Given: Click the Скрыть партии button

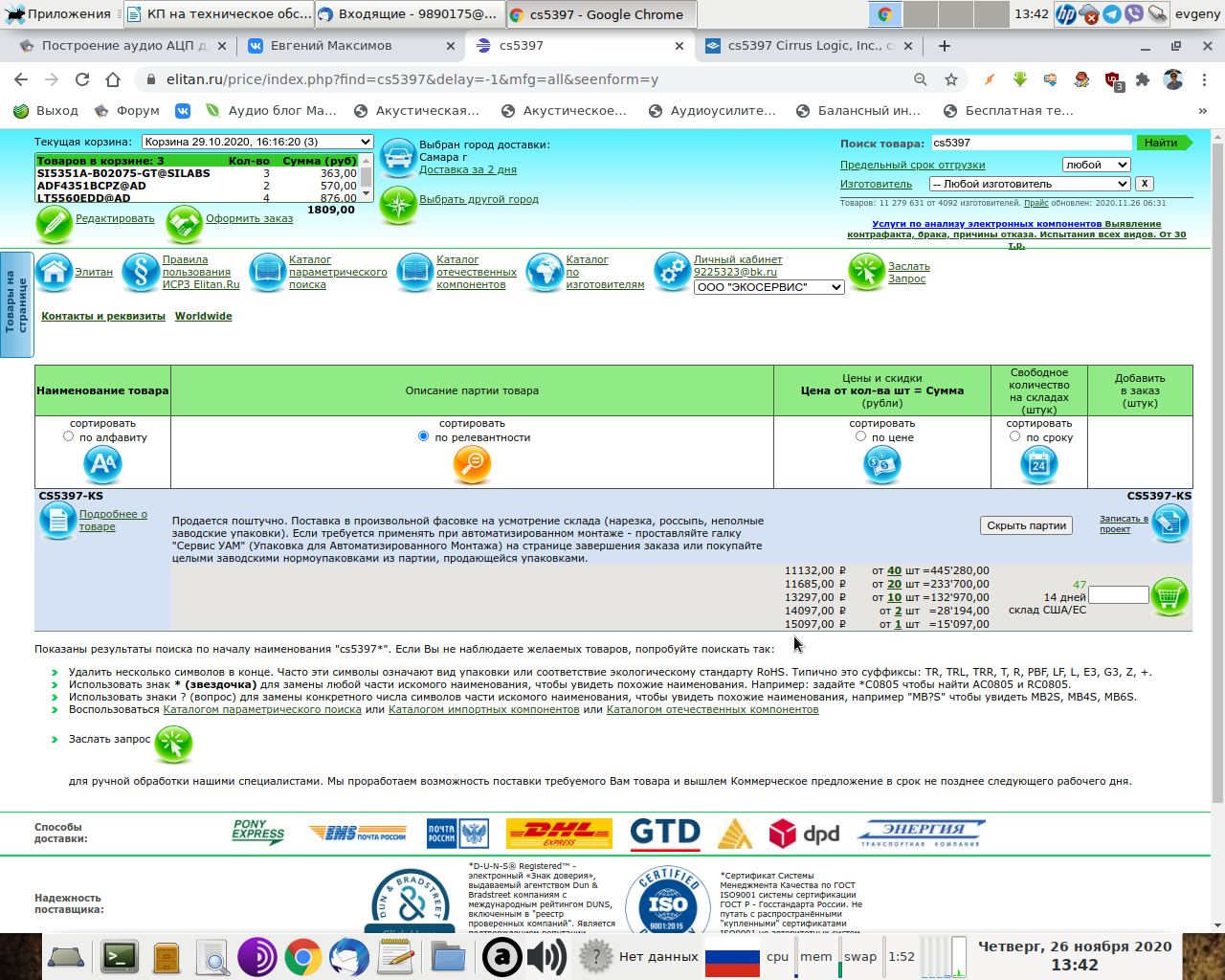Looking at the screenshot, I should pos(1027,525).
